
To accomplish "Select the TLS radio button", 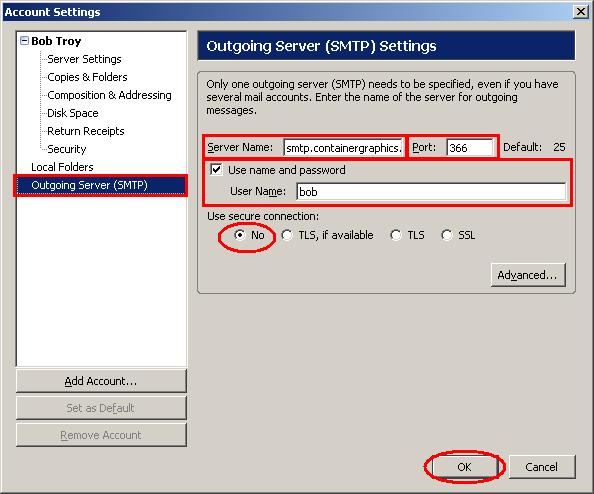I will tap(396, 235).
